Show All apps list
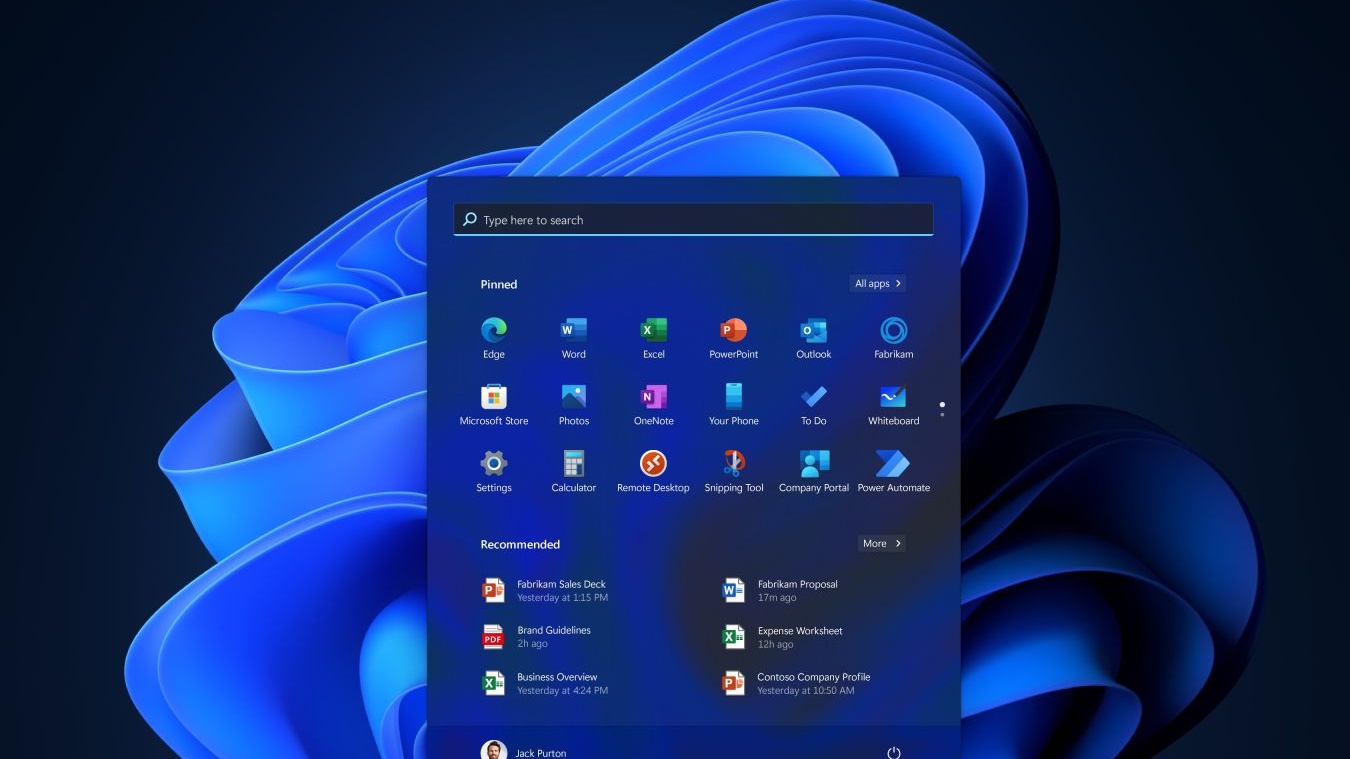The height and width of the screenshot is (759, 1350). (x=878, y=284)
